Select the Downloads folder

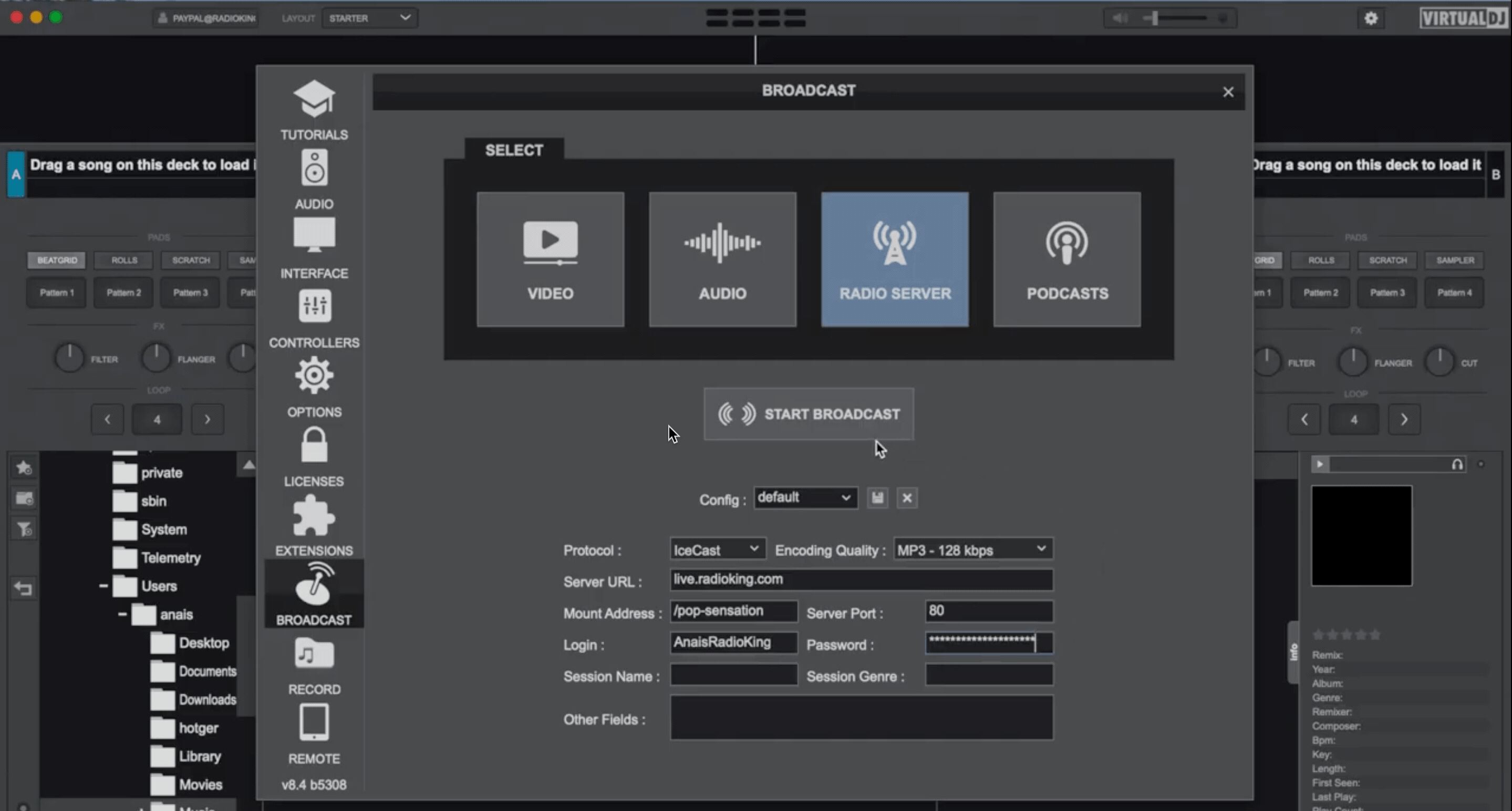pos(194,699)
